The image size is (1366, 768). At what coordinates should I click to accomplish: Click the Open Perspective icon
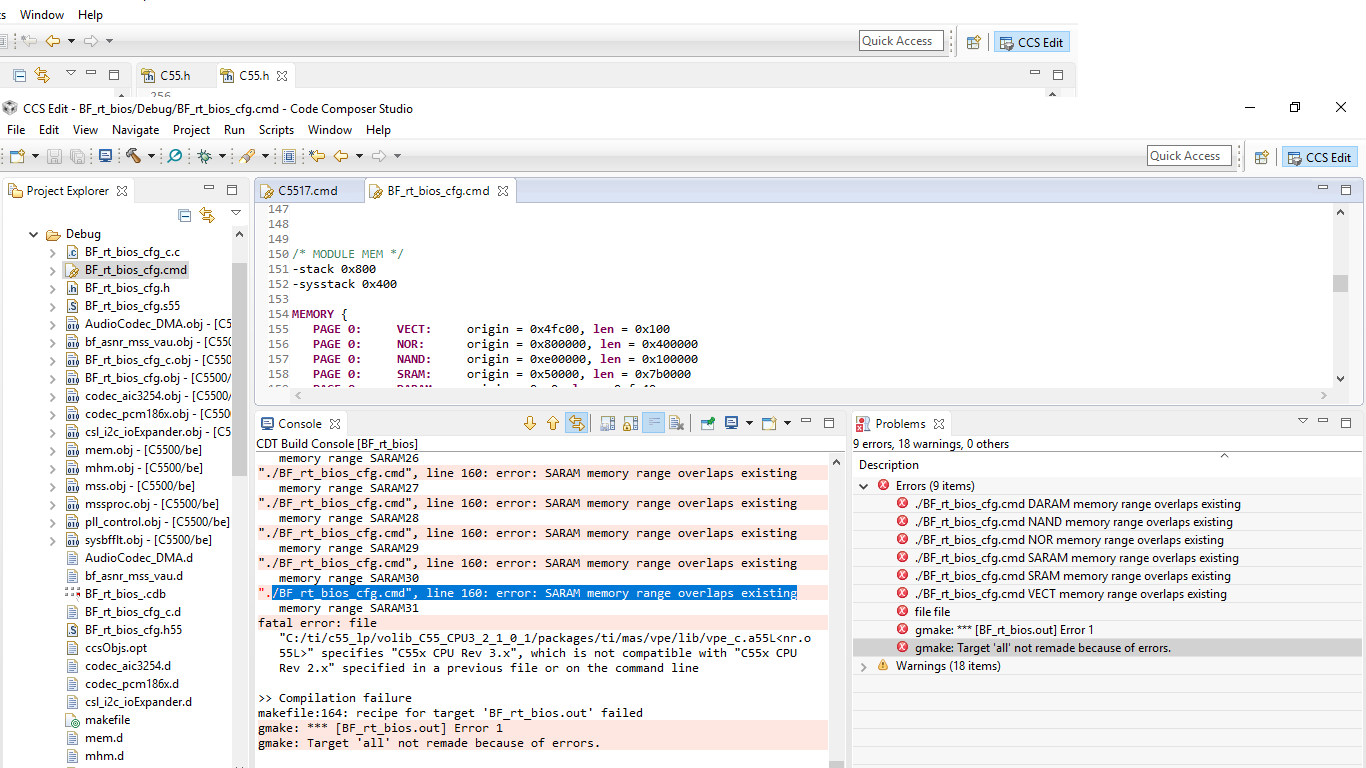(x=1261, y=157)
